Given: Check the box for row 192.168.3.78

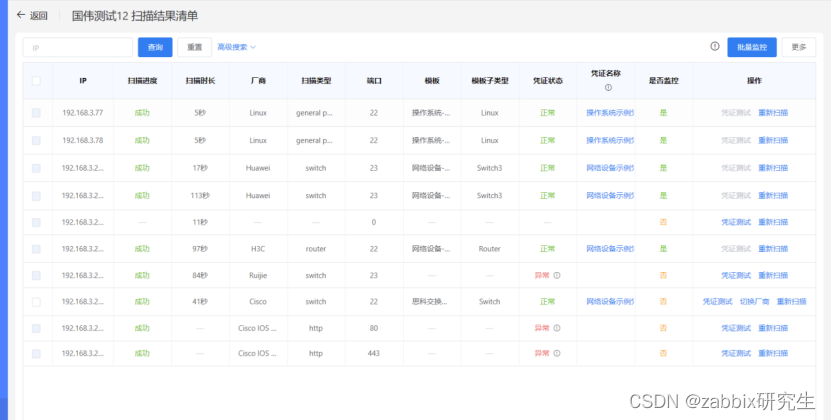Looking at the screenshot, I should pyautogui.click(x=36, y=141).
